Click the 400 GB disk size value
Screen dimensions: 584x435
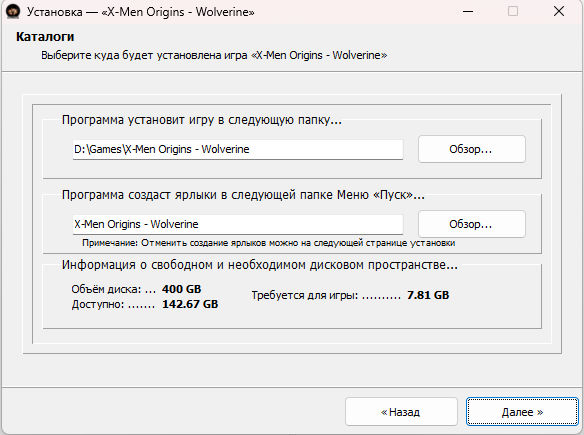(182, 289)
